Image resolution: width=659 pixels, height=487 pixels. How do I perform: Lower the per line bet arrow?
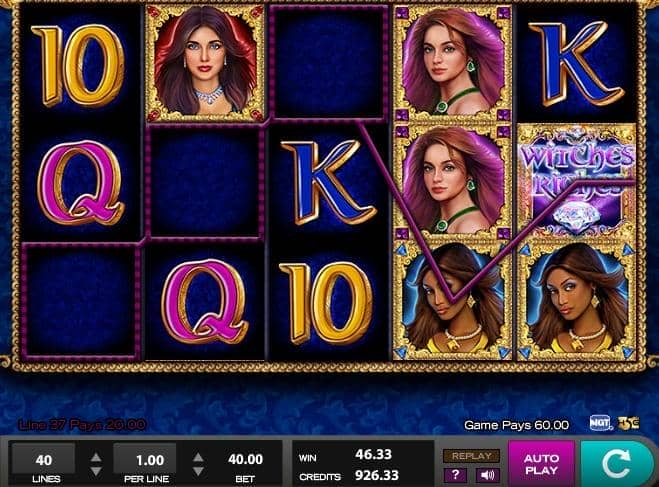198,471
